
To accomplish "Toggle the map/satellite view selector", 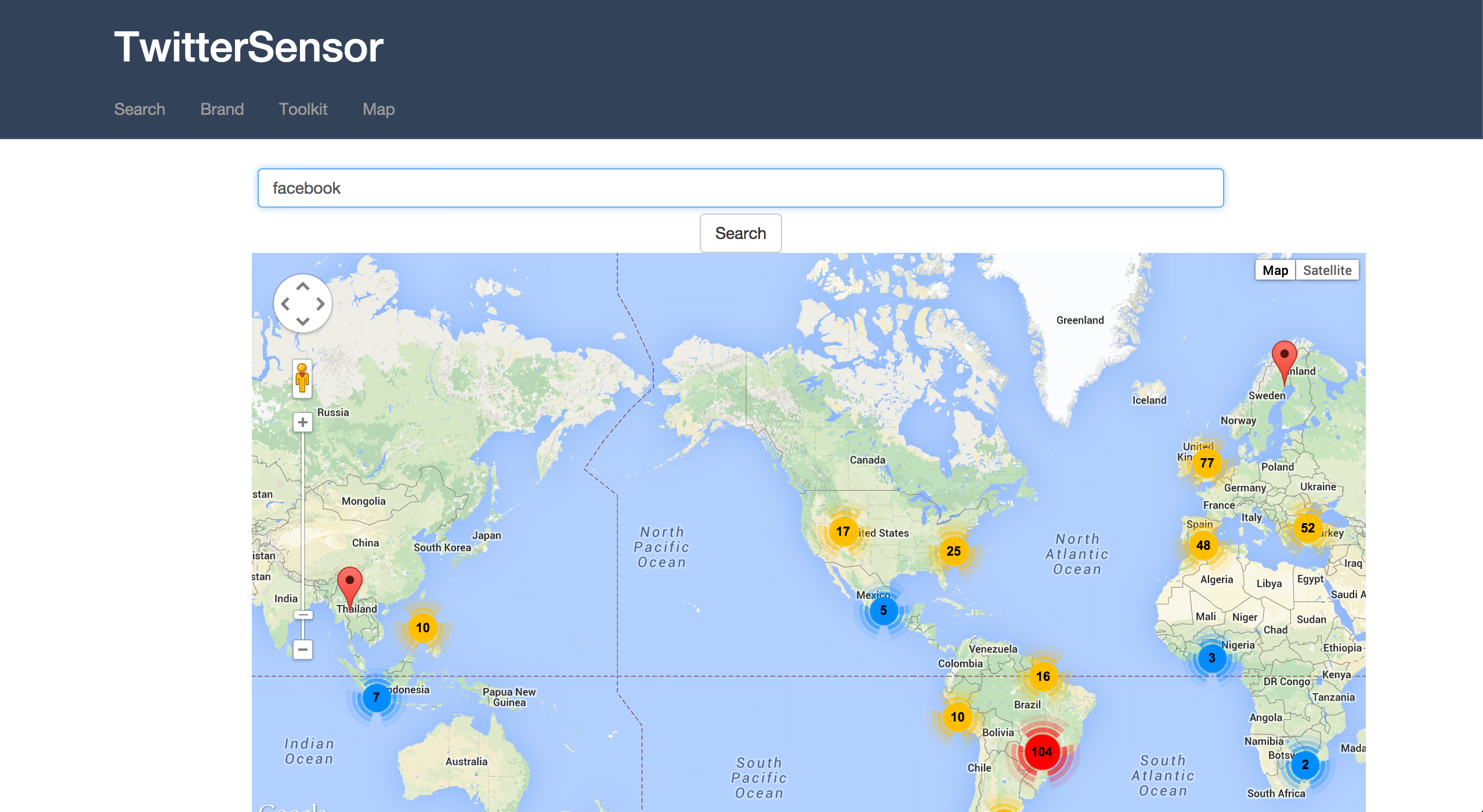I will [x=1327, y=270].
